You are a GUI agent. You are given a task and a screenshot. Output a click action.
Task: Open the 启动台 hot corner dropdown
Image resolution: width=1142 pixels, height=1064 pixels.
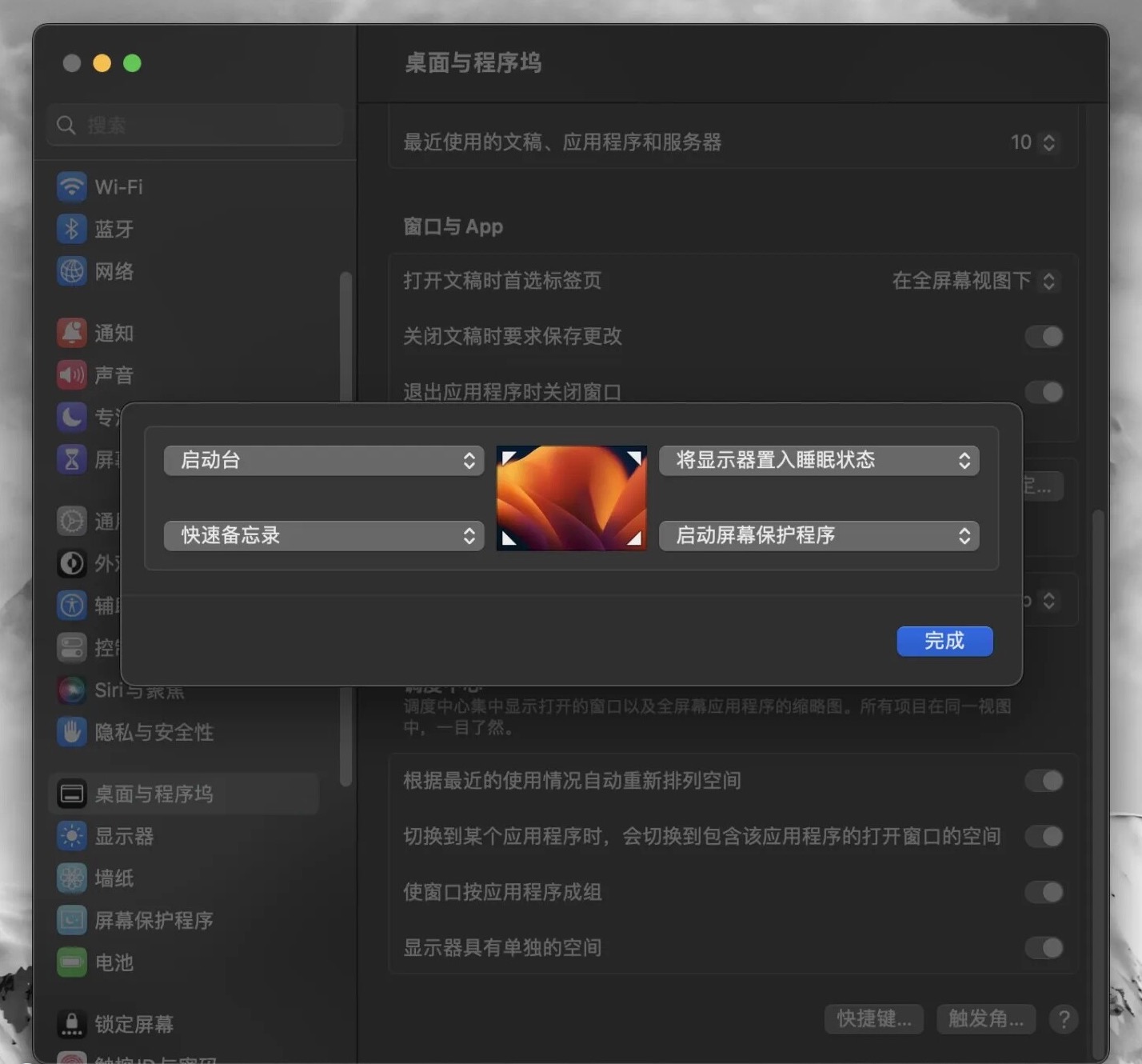323,460
